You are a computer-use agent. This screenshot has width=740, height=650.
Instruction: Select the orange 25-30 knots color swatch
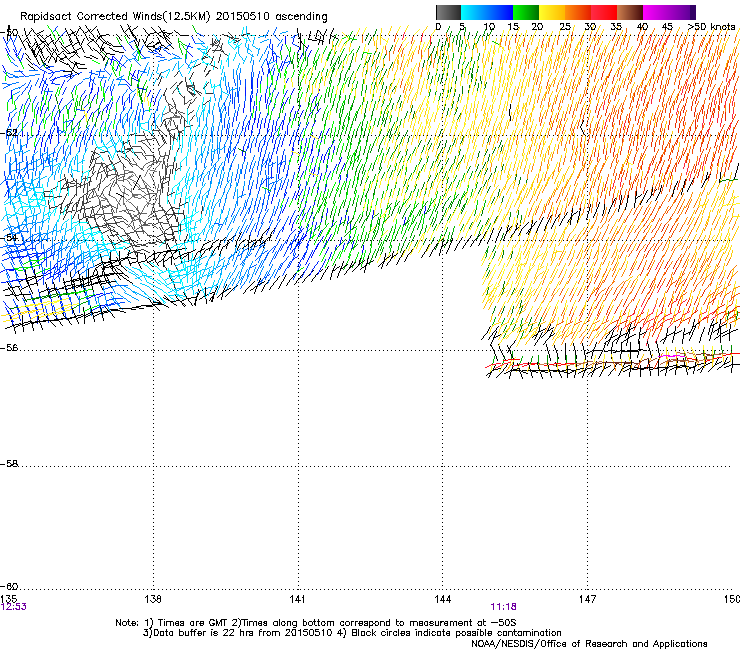[x=578, y=12]
